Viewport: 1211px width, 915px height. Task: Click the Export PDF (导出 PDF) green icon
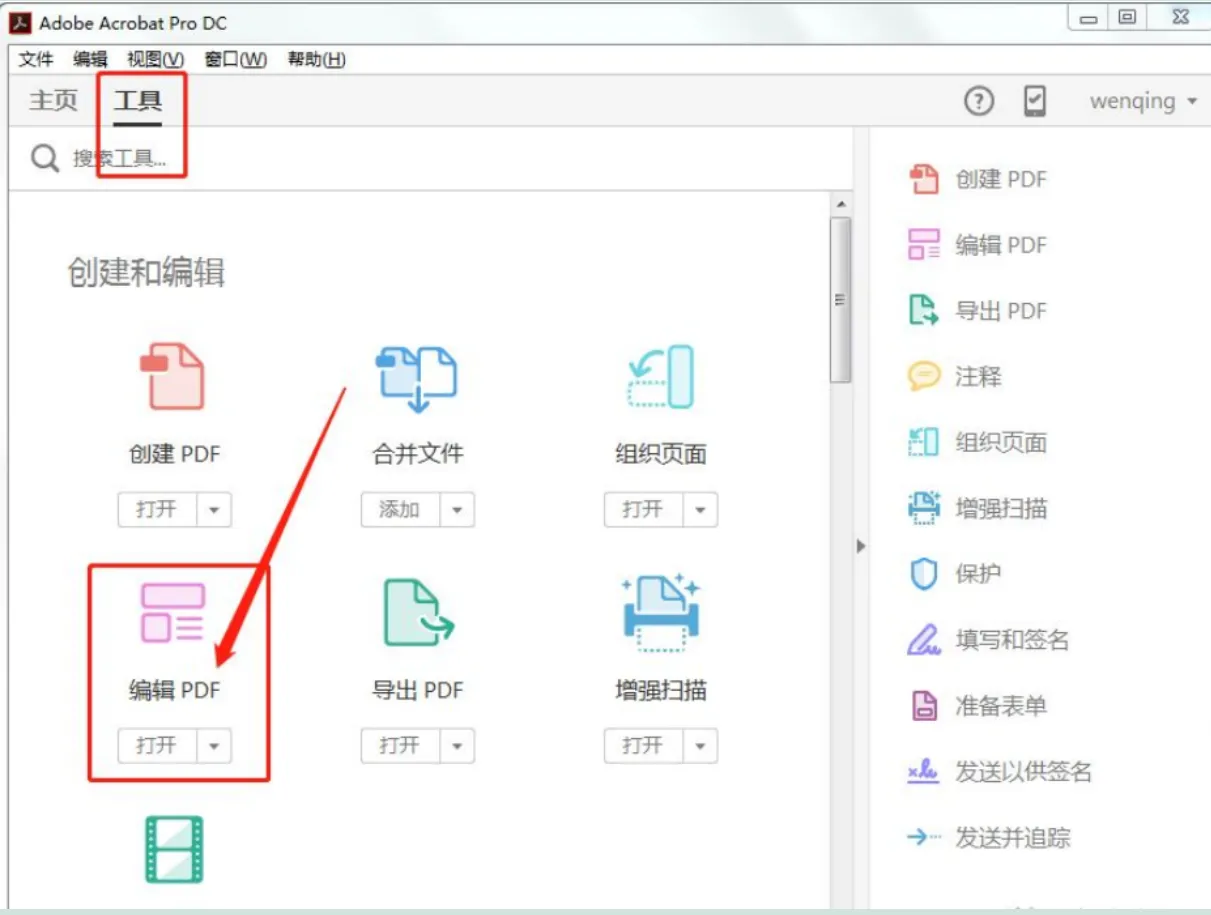coord(418,612)
